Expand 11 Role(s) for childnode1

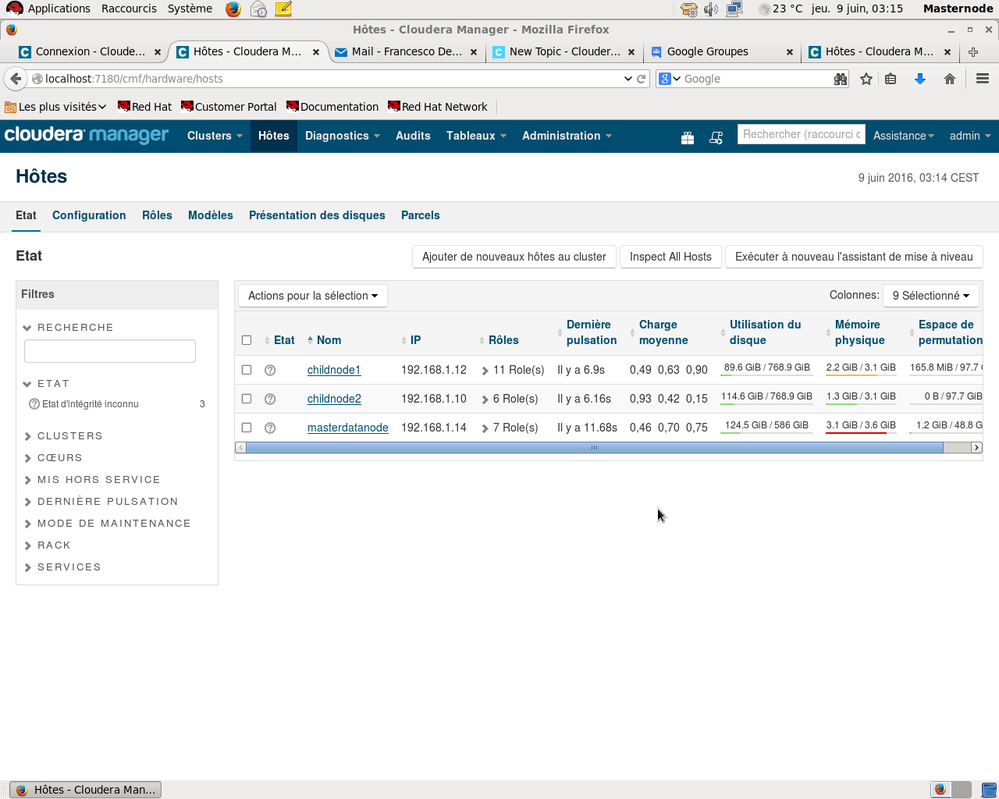point(514,370)
